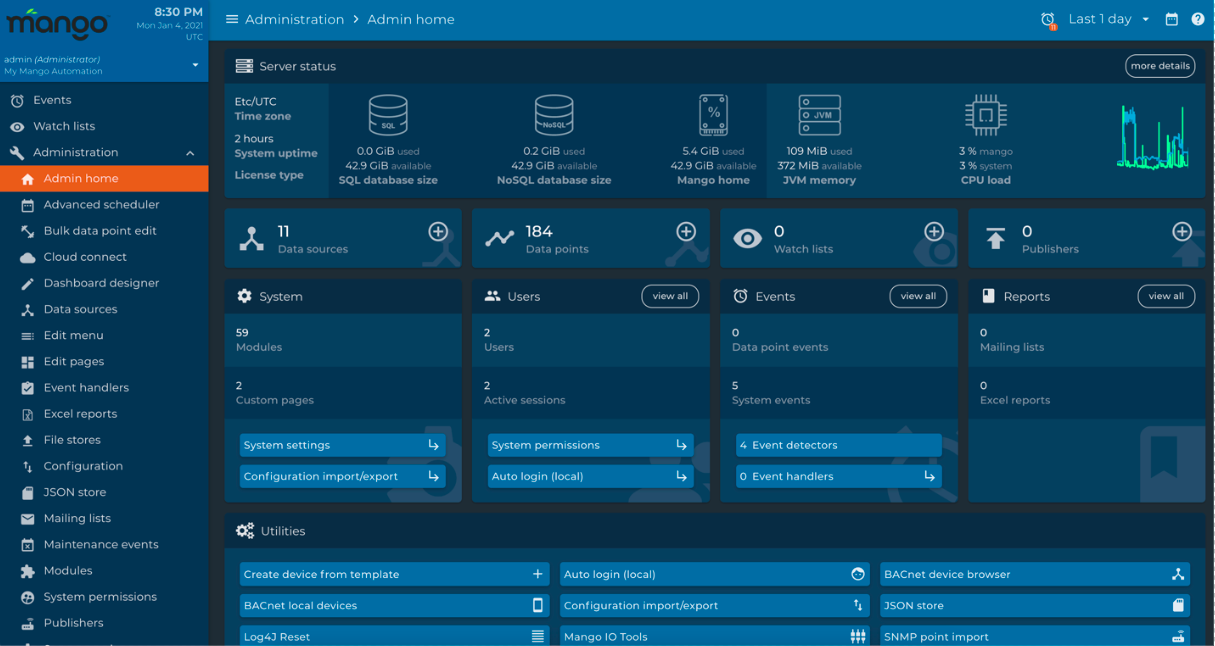Add a data point using the plus icon
Image resolution: width=1215 pixels, height=646 pixels.
tap(686, 232)
